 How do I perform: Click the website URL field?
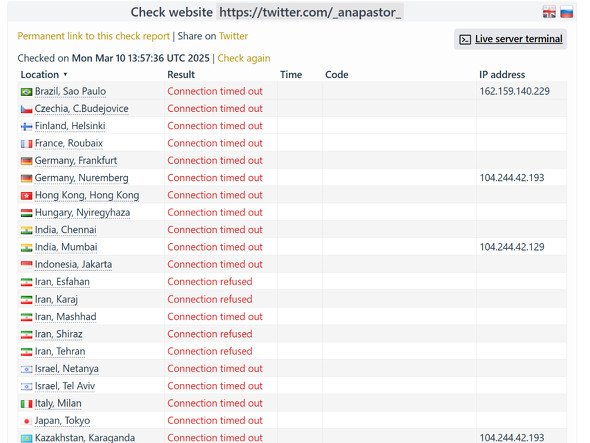(x=310, y=12)
